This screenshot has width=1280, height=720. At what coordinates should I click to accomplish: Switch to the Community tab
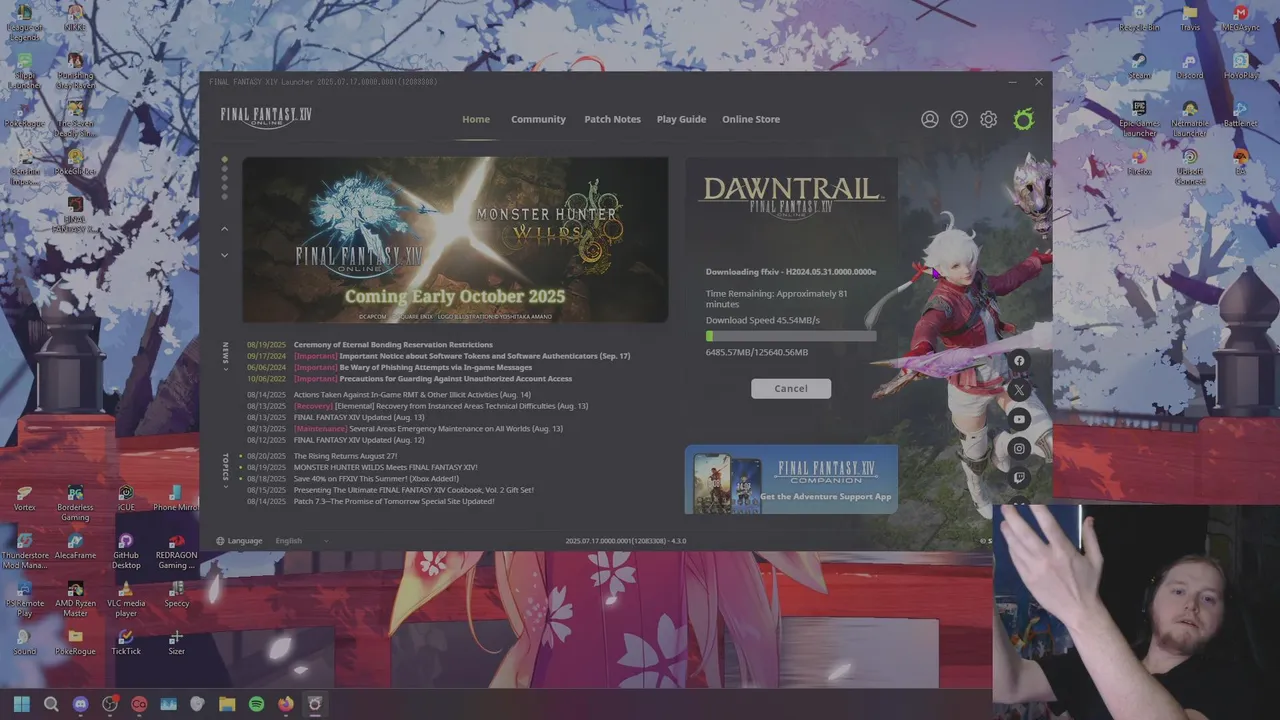[x=538, y=119]
